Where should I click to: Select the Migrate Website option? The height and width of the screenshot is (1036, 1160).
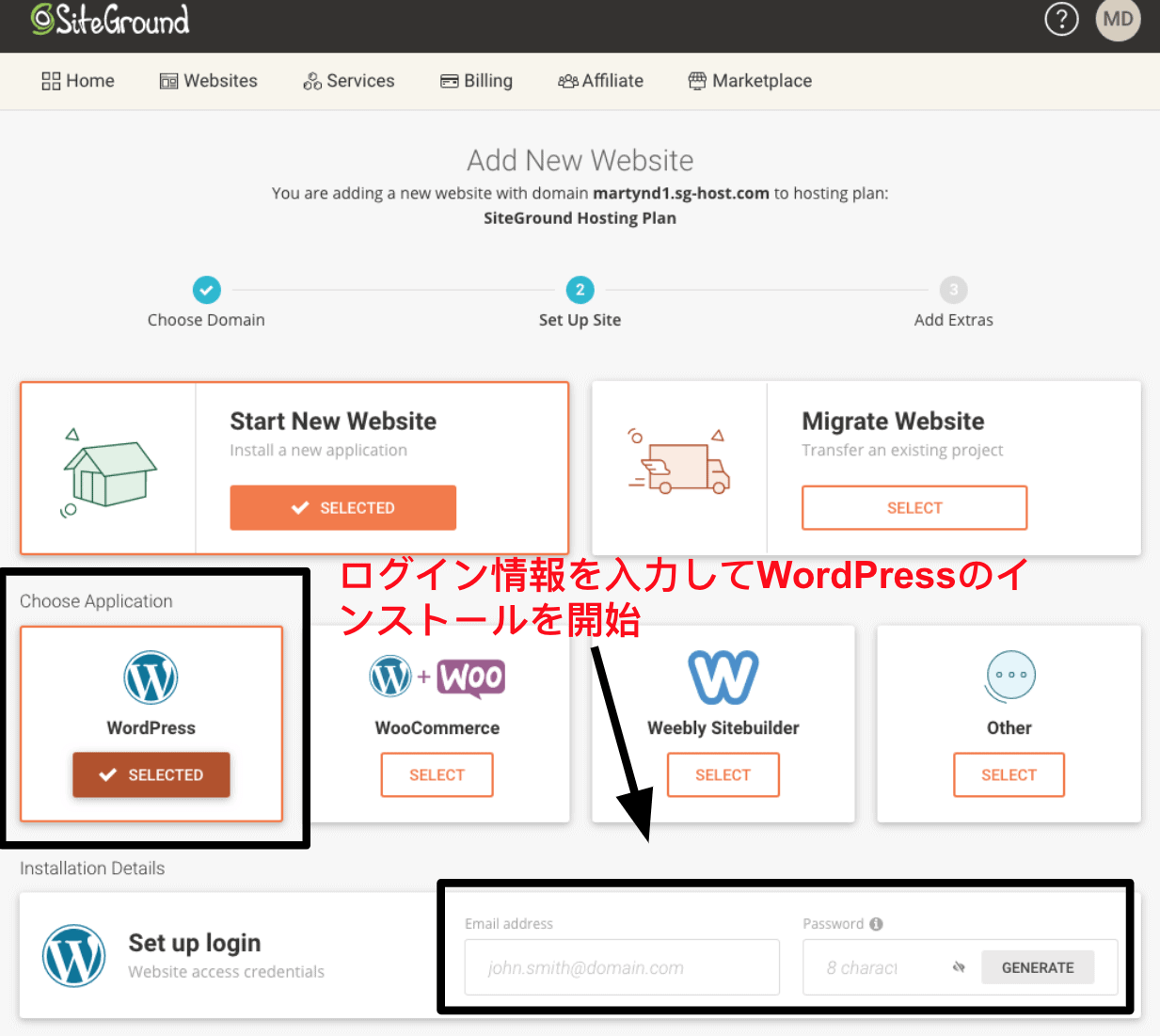pos(914,508)
